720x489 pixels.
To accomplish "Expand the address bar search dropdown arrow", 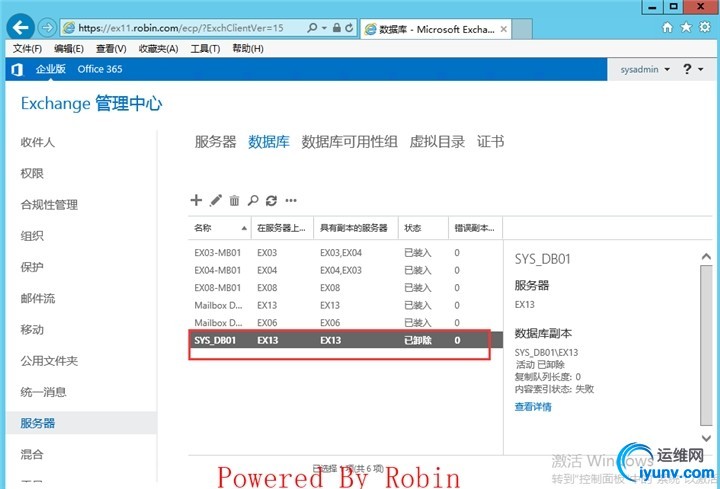I will (x=324, y=28).
